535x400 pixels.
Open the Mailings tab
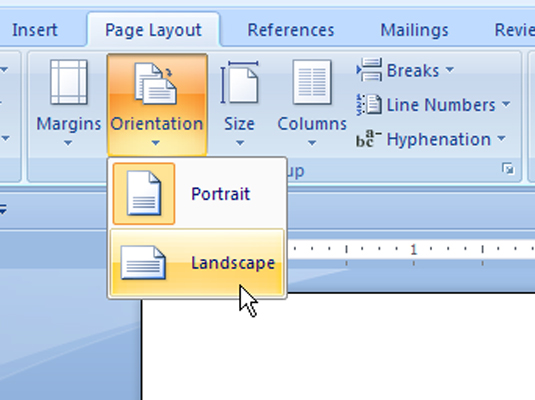(x=414, y=30)
